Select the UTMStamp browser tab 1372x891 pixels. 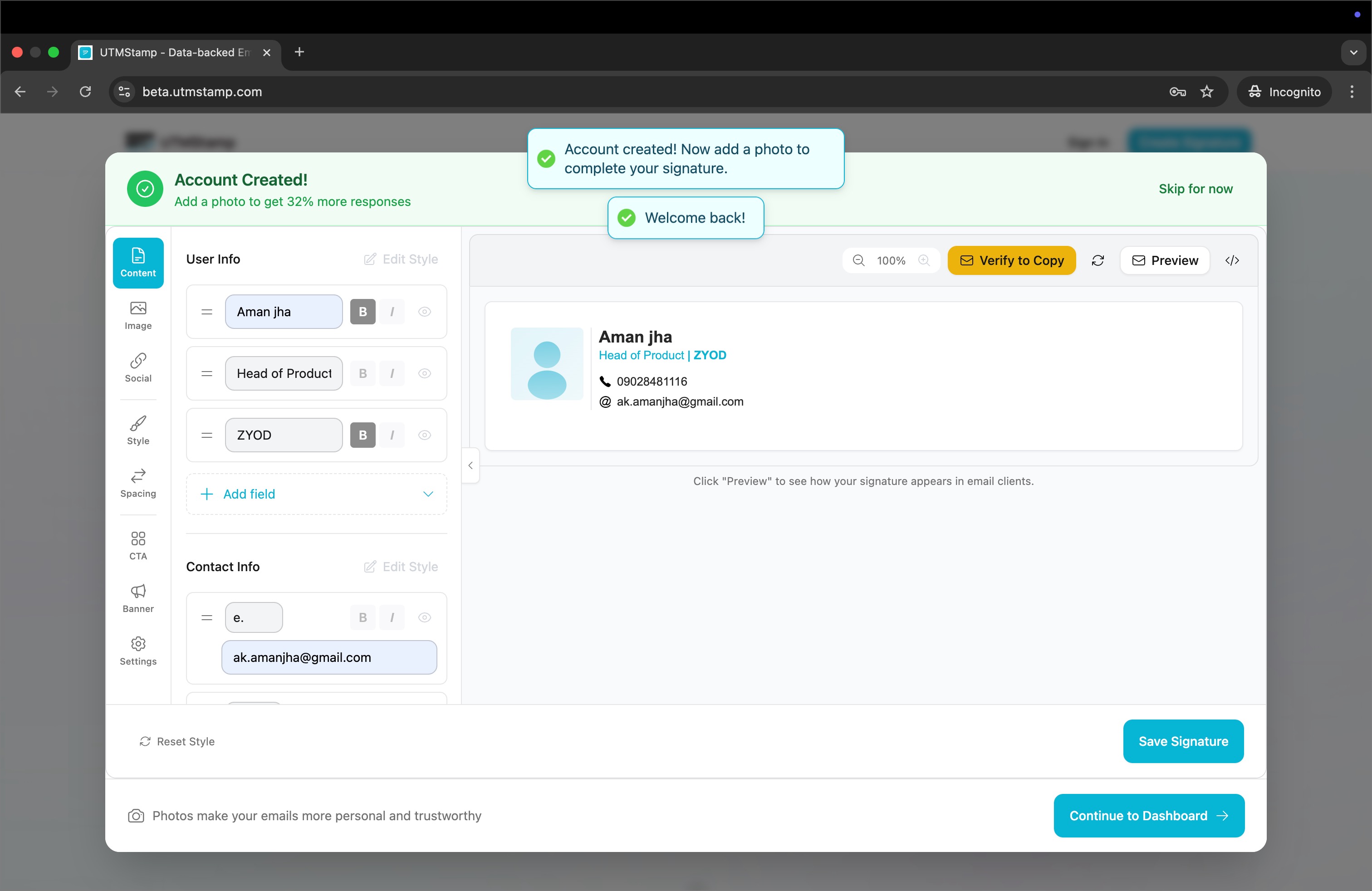point(167,52)
